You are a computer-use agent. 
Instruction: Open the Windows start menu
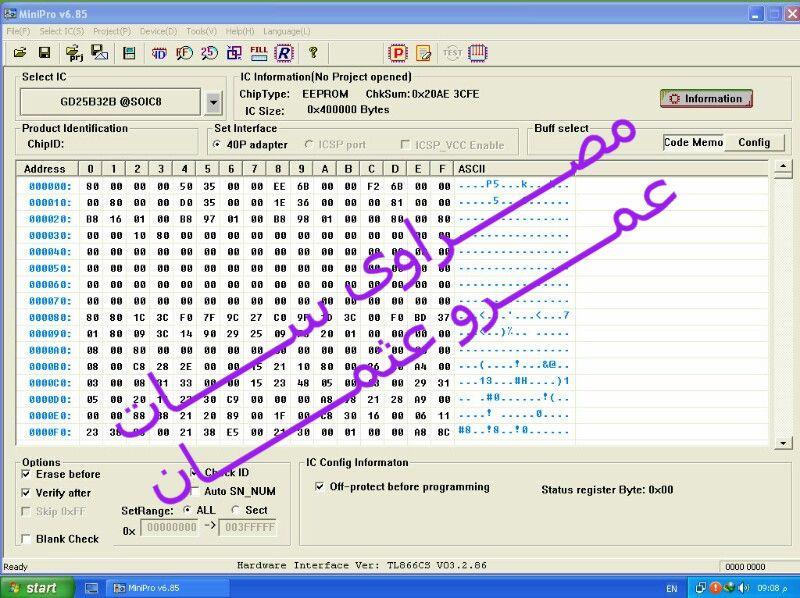(x=35, y=588)
